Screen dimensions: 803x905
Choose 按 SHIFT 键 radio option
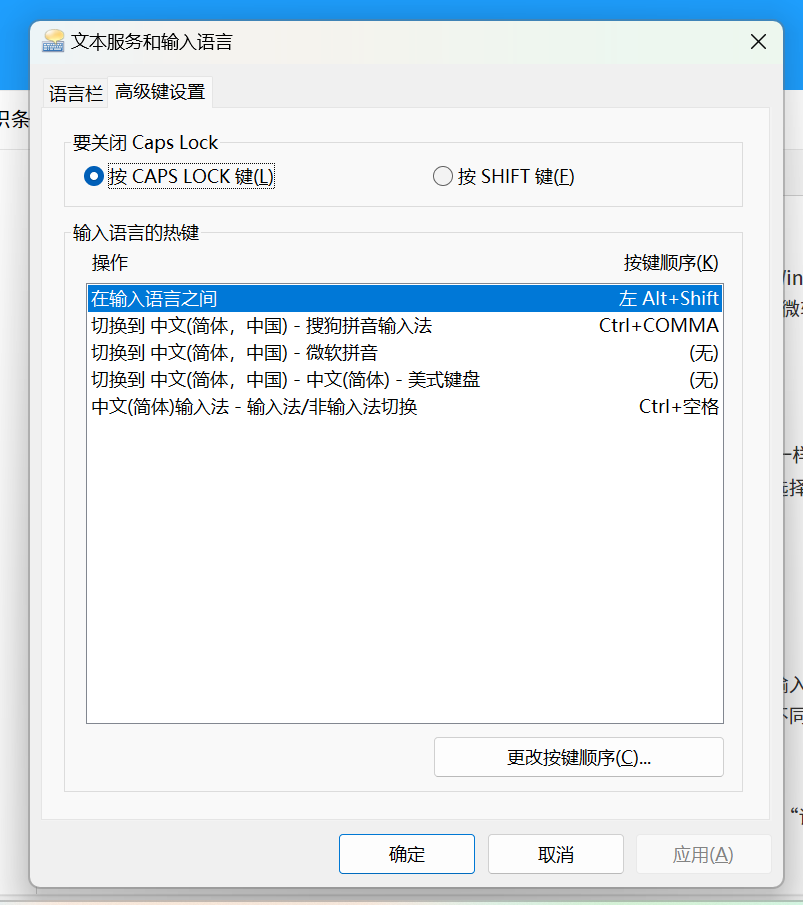click(x=503, y=177)
